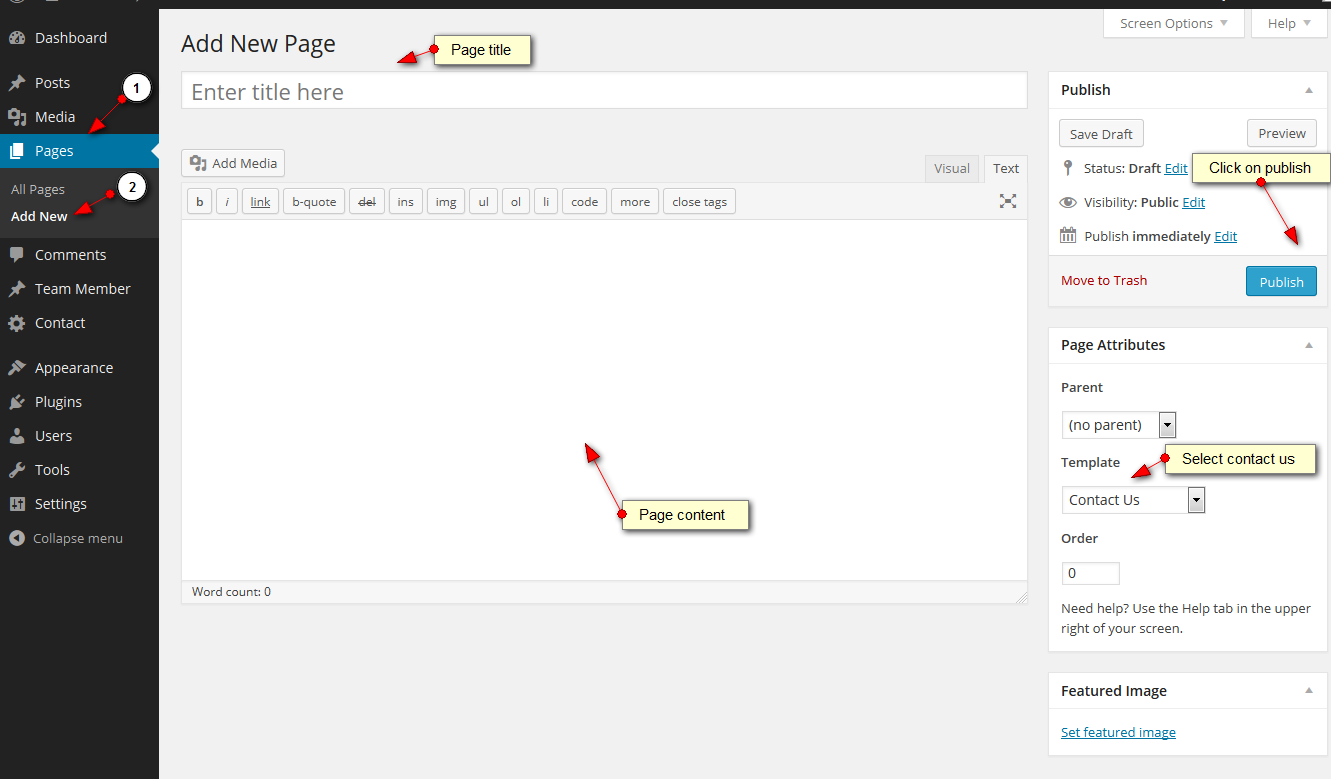
Task: Open the Settings menu item
Action: coord(79,504)
